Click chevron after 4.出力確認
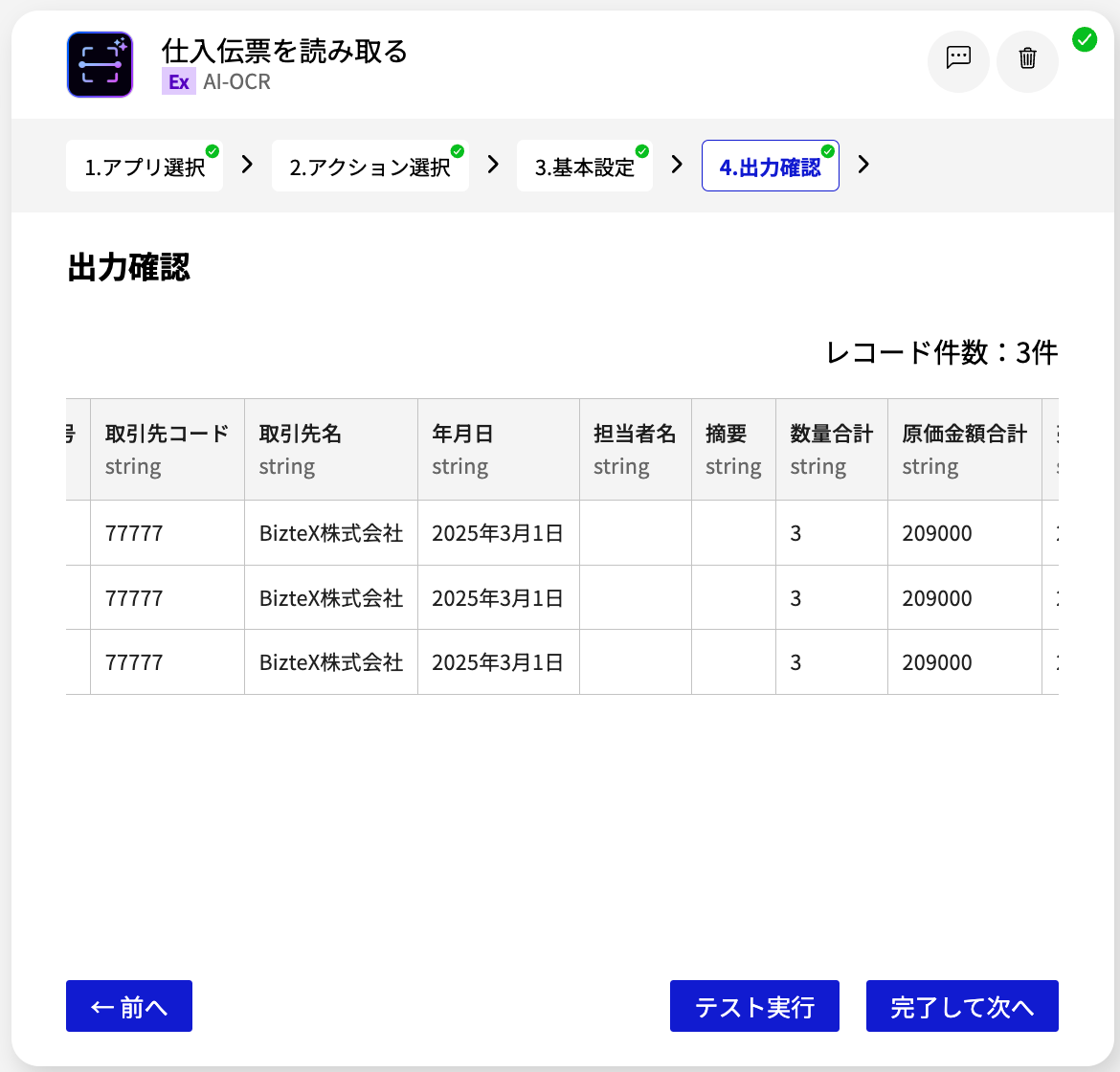 click(x=863, y=165)
